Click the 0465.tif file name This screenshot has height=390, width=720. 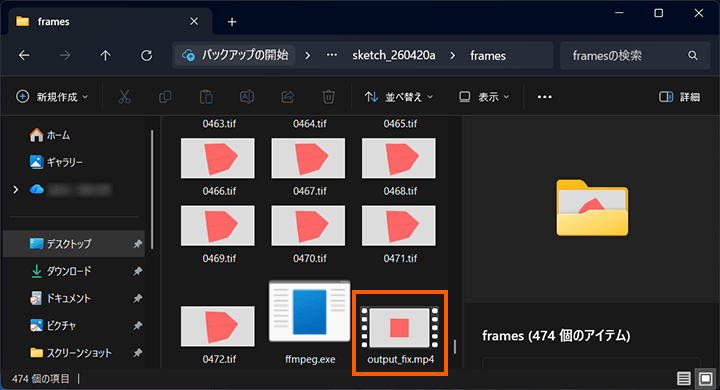pos(400,124)
